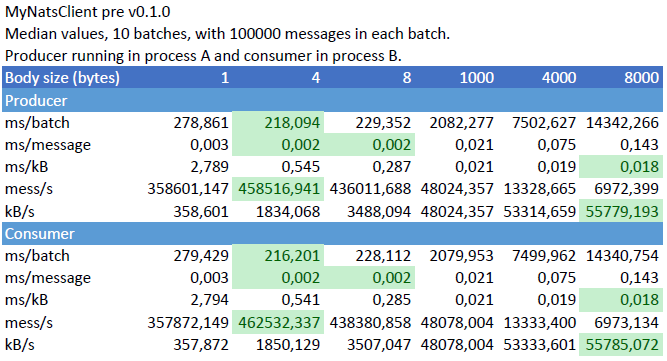Select Producer kB/s cell 358,601
The height and width of the screenshot is (361, 667).
(x=201, y=211)
